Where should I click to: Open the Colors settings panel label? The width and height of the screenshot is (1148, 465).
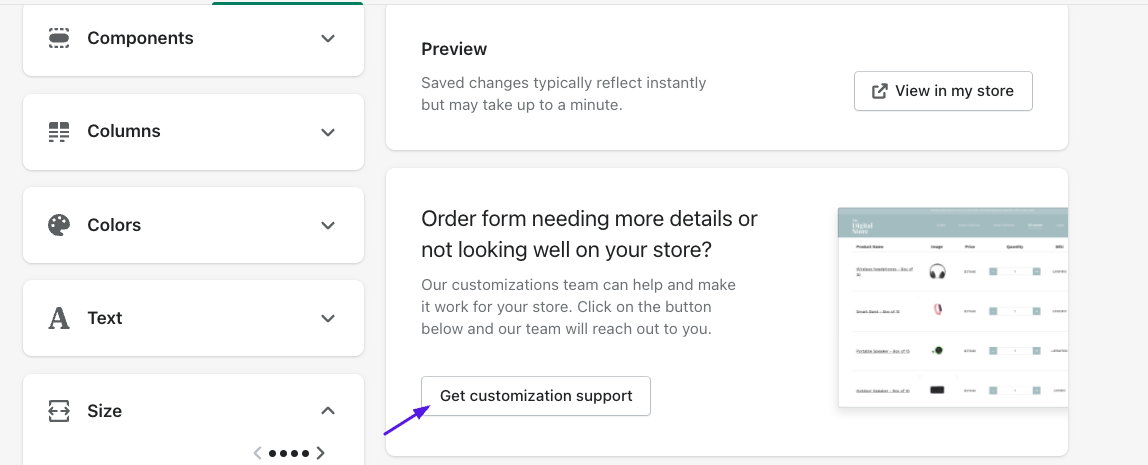pyautogui.click(x=114, y=224)
